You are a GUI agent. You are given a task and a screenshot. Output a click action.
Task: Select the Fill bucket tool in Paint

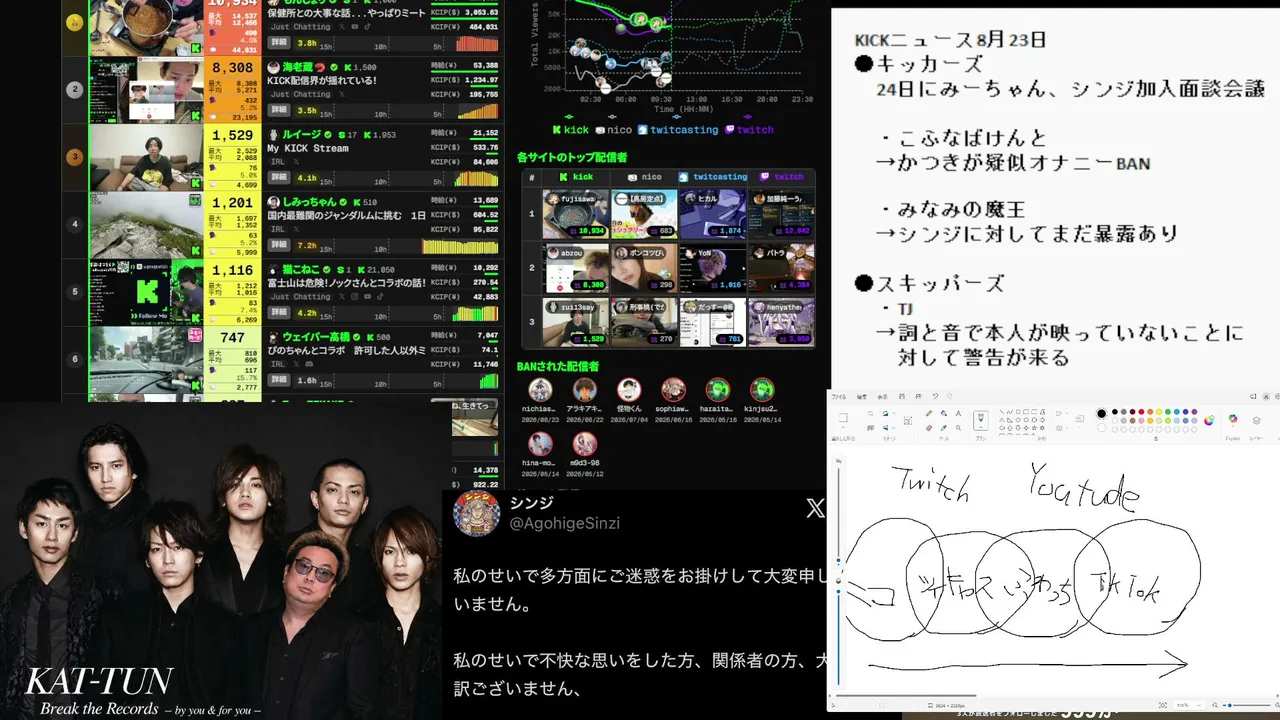point(943,413)
